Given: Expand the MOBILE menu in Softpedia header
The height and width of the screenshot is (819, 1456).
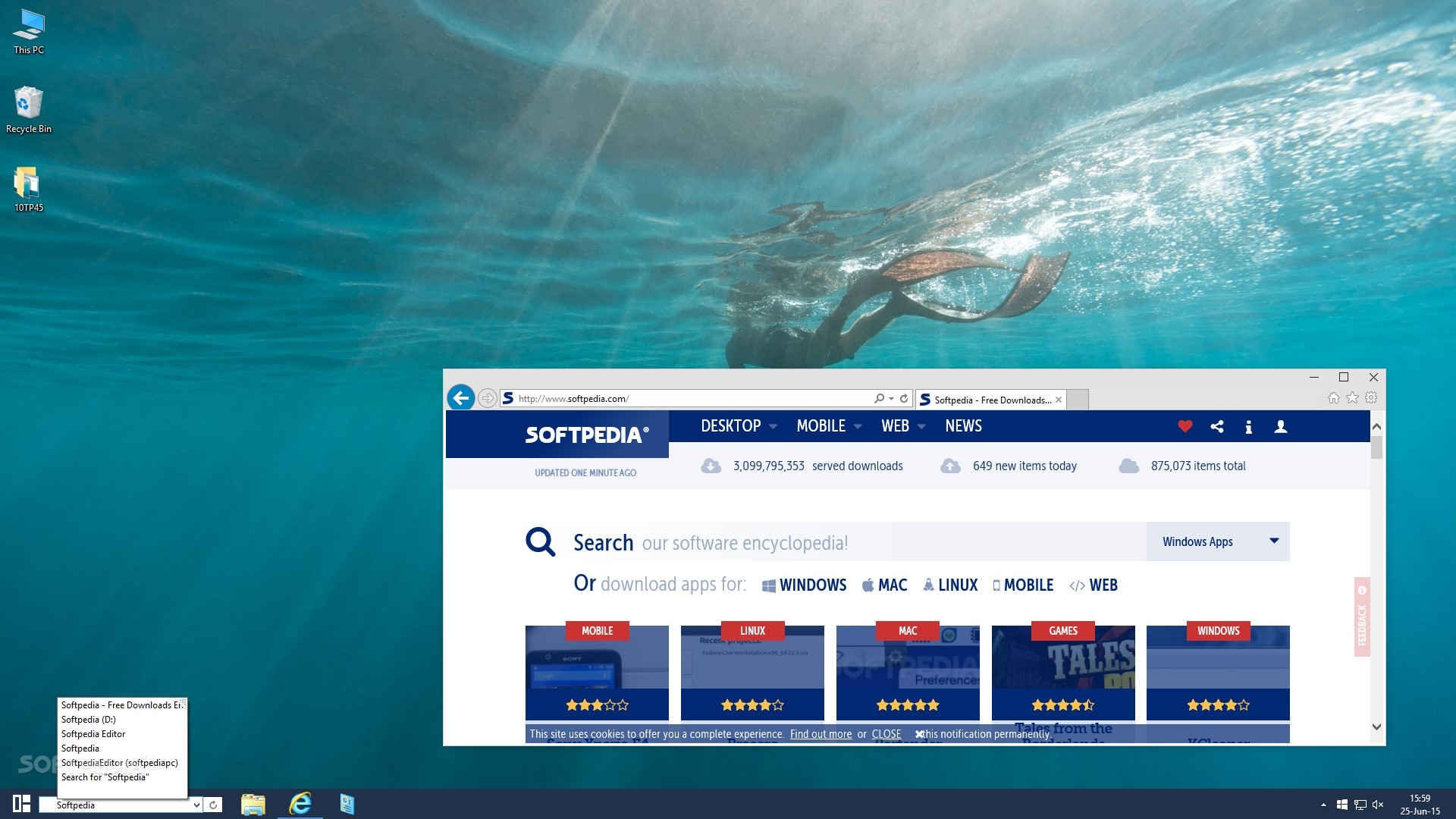Looking at the screenshot, I should click(829, 426).
